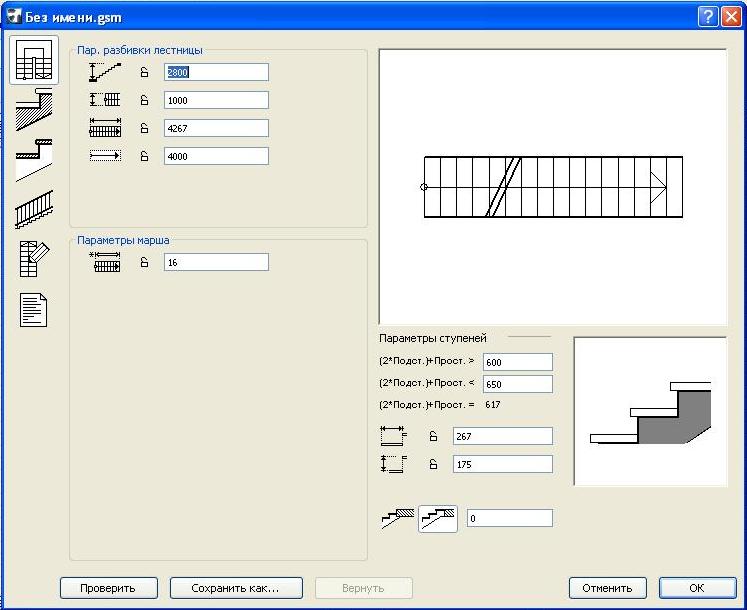Screen dimensions: 747x610
Task: Click the total stair height icon
Action: 105,72
